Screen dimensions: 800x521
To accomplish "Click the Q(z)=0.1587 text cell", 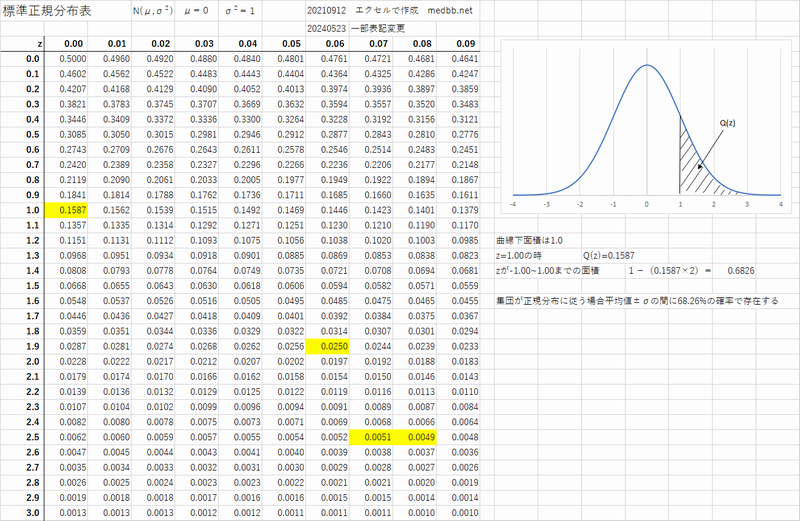I will click(612, 255).
